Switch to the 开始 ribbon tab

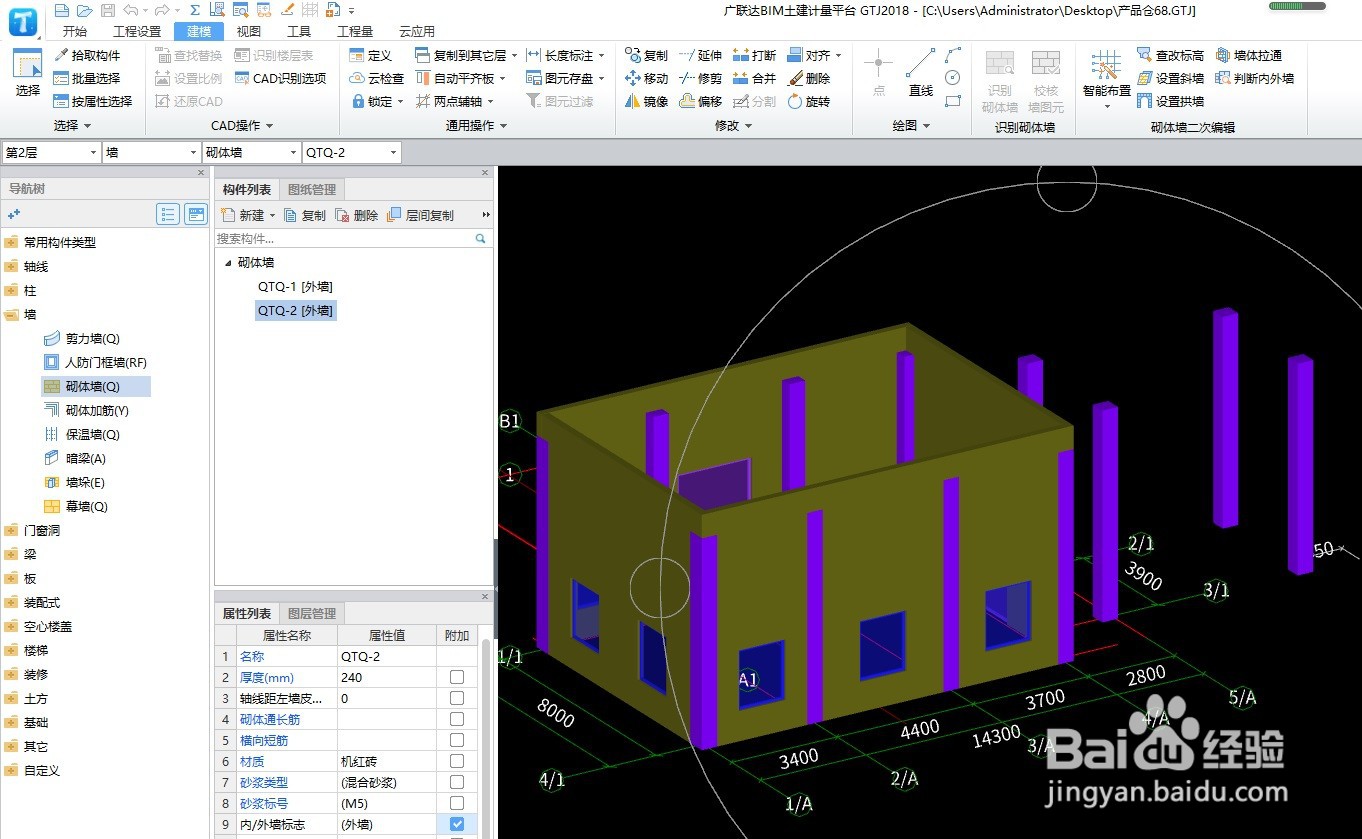click(75, 31)
